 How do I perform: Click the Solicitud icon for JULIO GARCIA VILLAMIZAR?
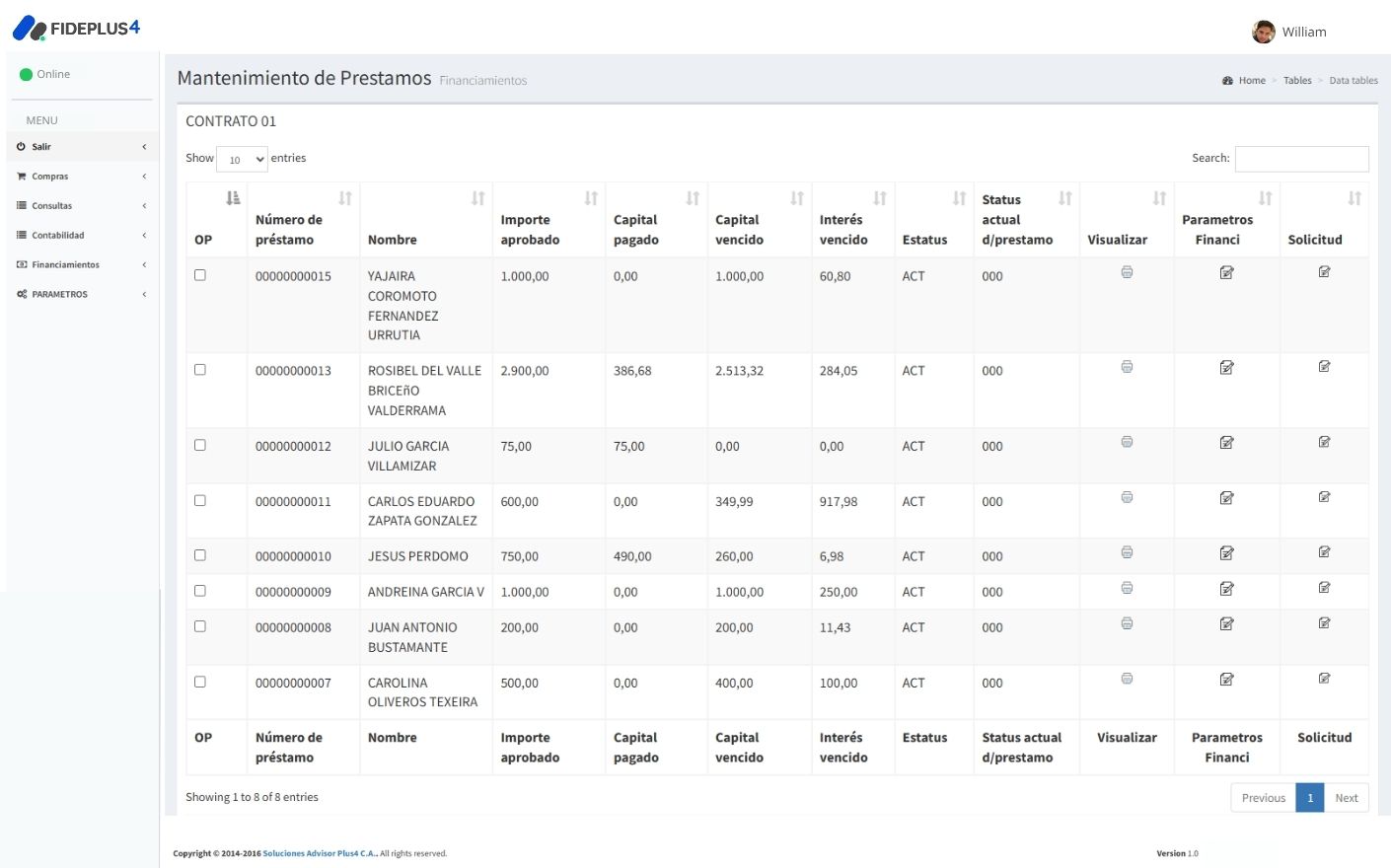(1324, 441)
